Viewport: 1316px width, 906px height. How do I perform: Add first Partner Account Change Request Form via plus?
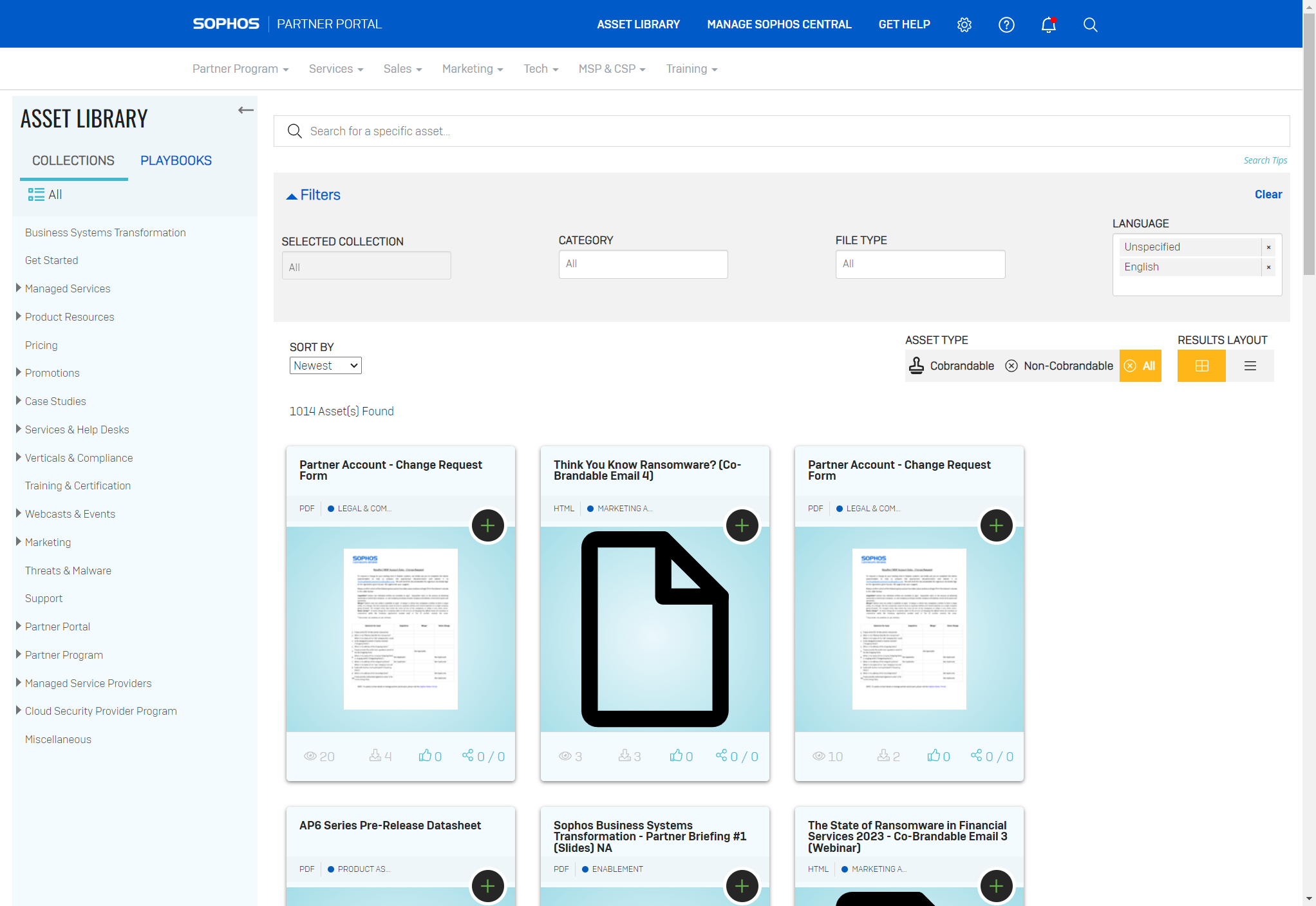(x=488, y=526)
